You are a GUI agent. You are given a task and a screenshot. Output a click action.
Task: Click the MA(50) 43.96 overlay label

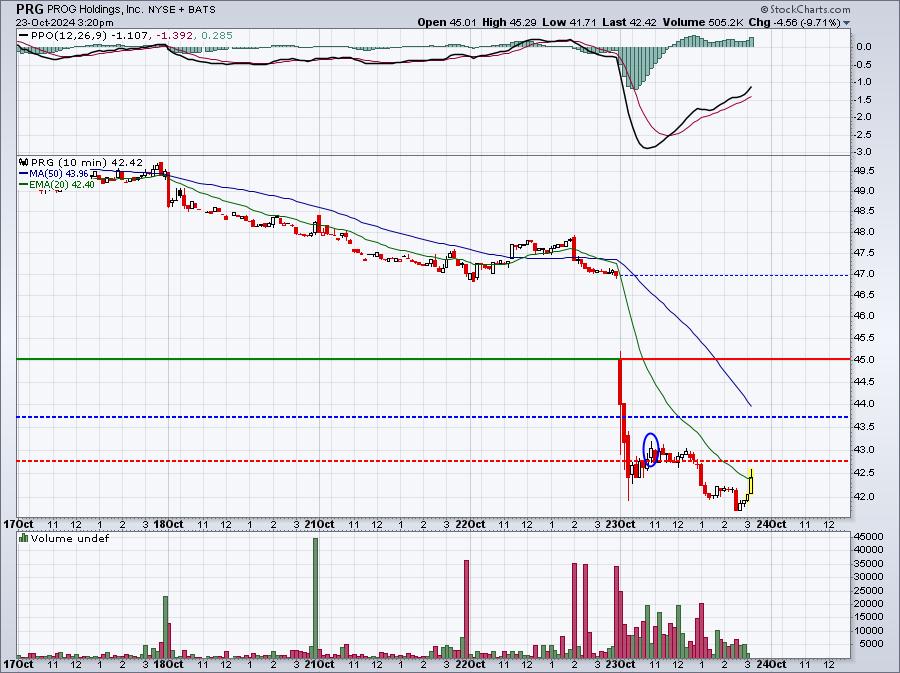(x=57, y=173)
